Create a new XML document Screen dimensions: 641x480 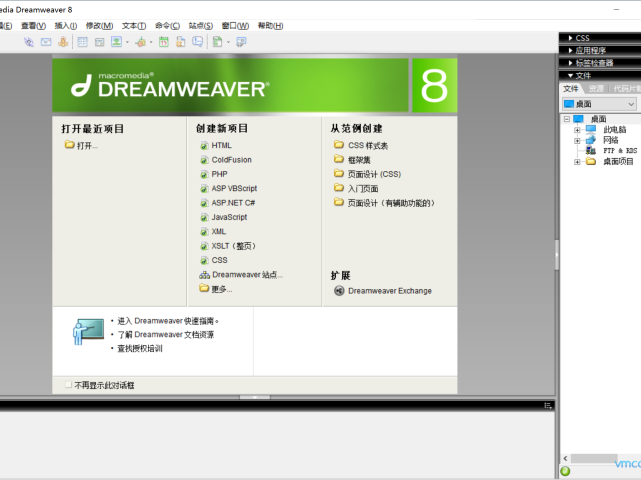click(x=219, y=231)
